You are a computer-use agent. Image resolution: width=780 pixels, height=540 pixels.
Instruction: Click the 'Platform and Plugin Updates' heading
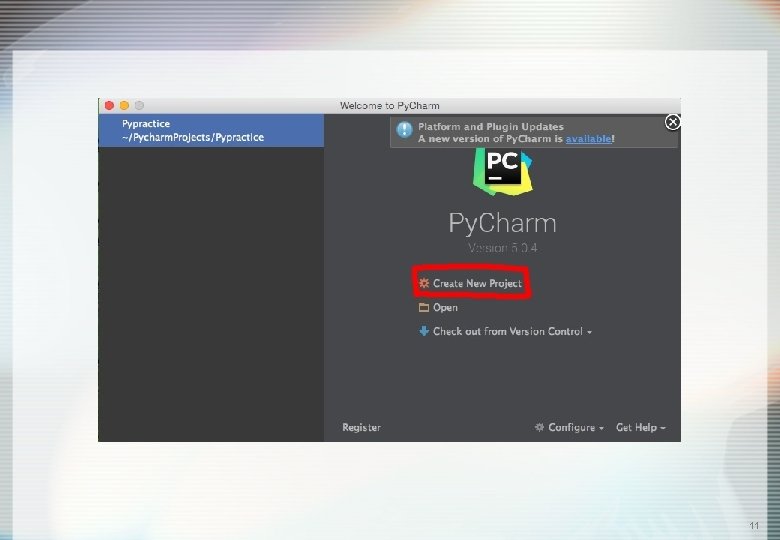[x=491, y=127]
